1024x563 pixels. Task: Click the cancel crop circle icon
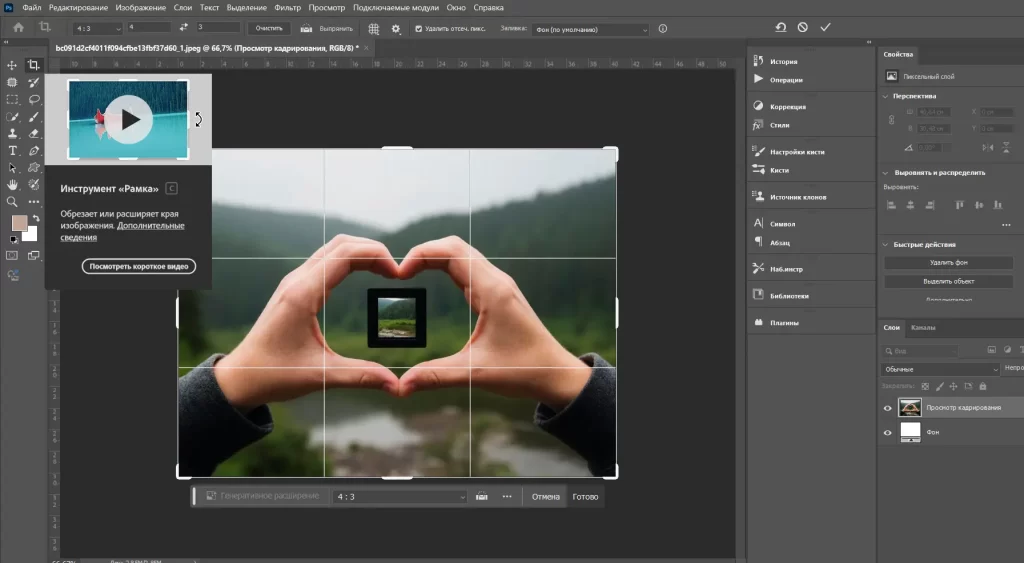tap(802, 27)
